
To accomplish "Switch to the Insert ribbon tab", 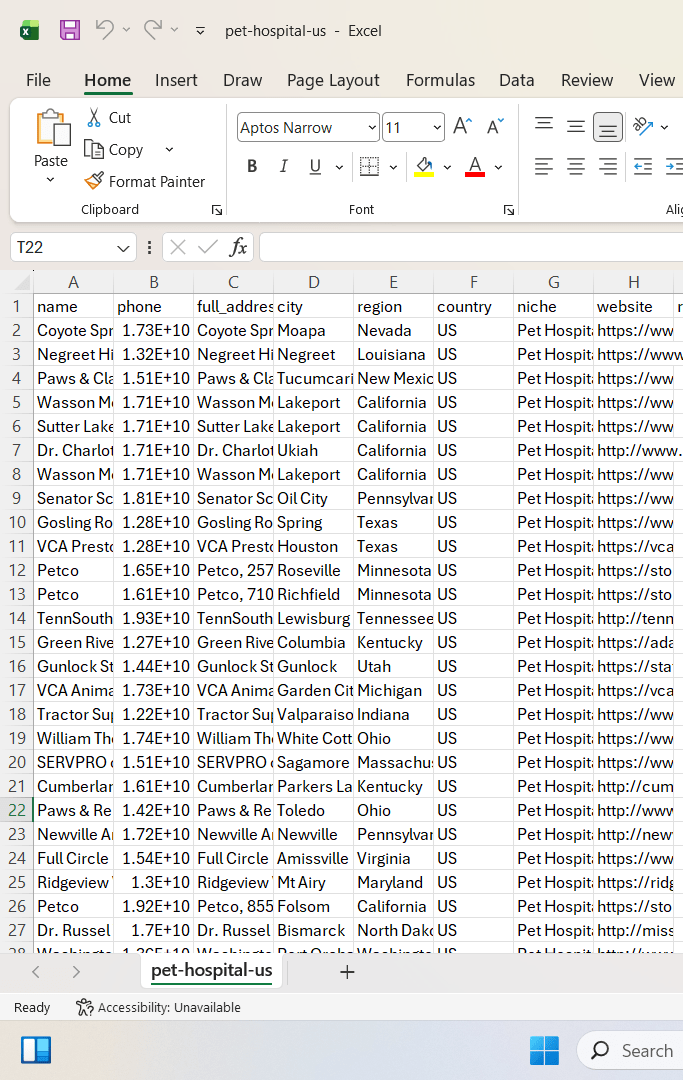I will point(176,81).
